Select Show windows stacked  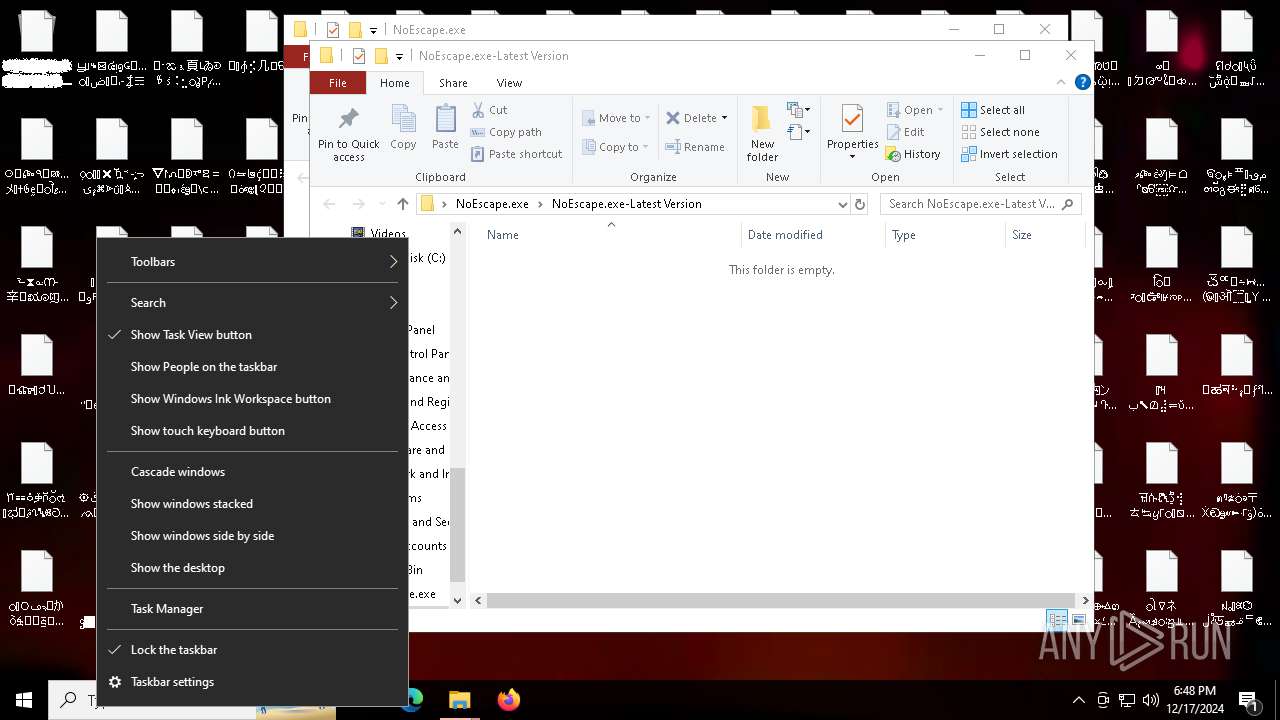click(252, 504)
